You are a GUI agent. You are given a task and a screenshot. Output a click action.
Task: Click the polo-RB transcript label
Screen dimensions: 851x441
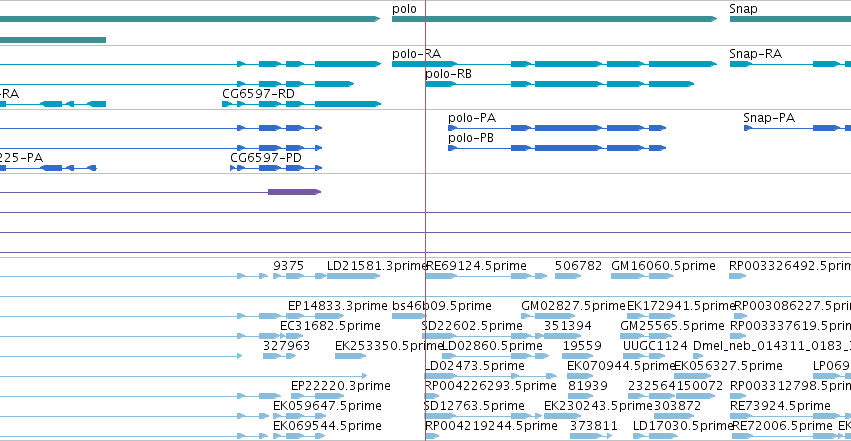(x=448, y=74)
